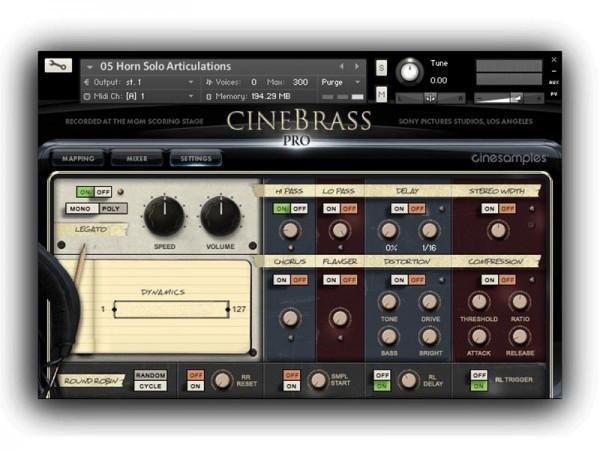
Task: Turn the Legato Speed knob
Action: tap(164, 216)
